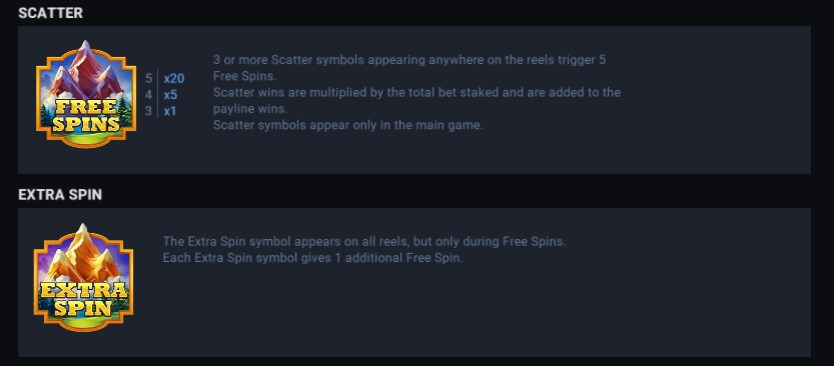This screenshot has width=834, height=366.
Task: Click the EXTRA SPIN lettering on the symbol
Action: point(84,299)
